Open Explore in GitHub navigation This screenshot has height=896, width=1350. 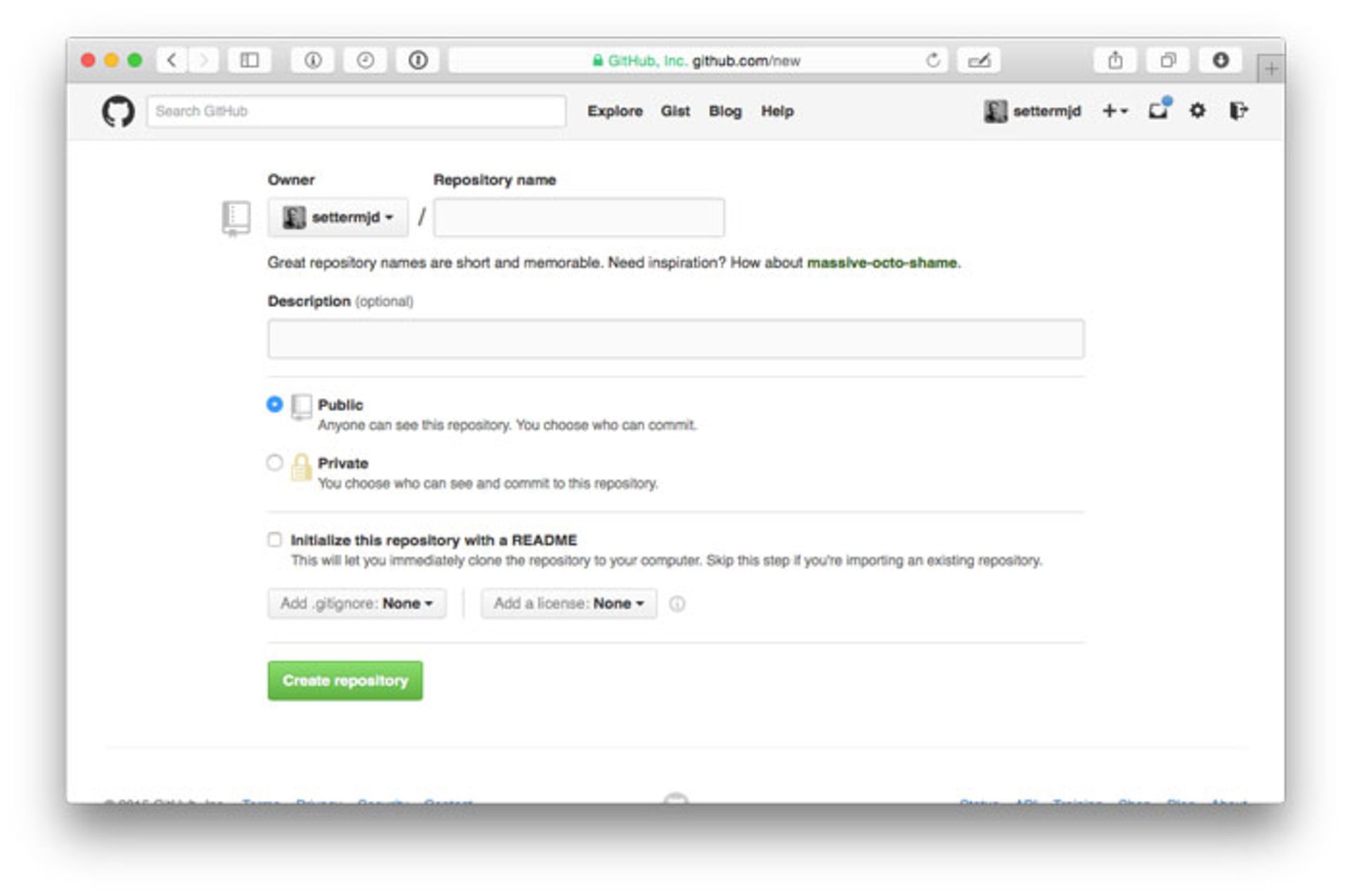(x=615, y=111)
